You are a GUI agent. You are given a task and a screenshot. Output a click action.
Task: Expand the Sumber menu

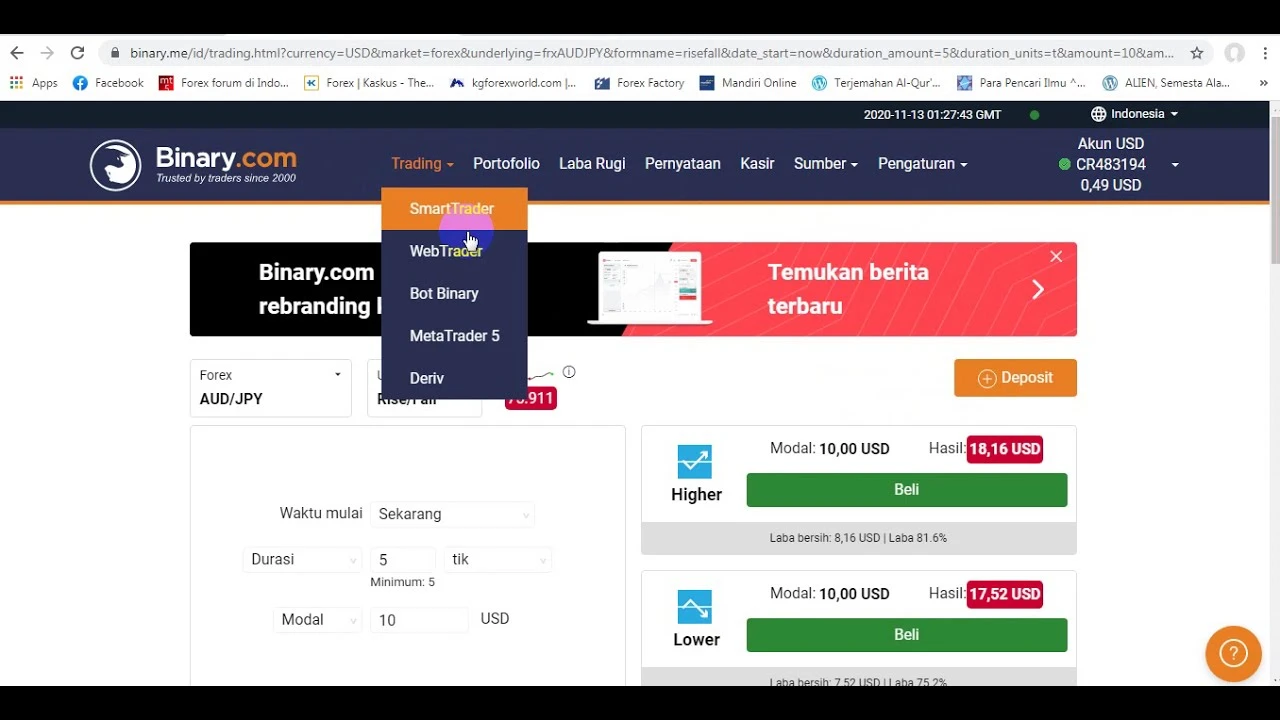click(826, 164)
